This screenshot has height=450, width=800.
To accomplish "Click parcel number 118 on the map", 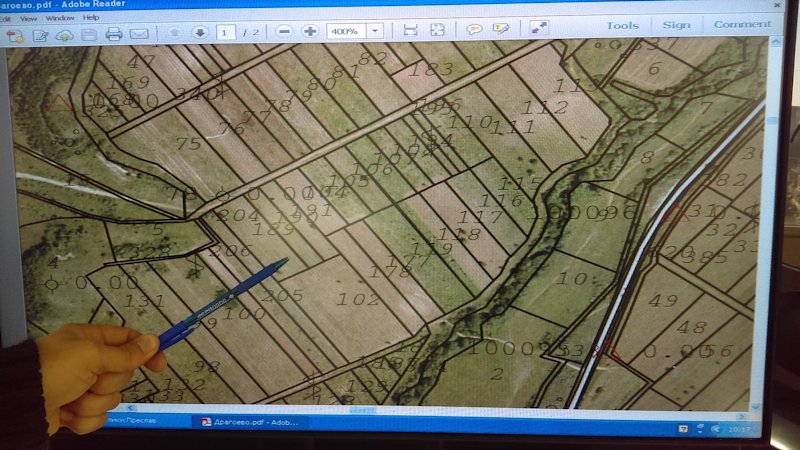I will tap(459, 234).
